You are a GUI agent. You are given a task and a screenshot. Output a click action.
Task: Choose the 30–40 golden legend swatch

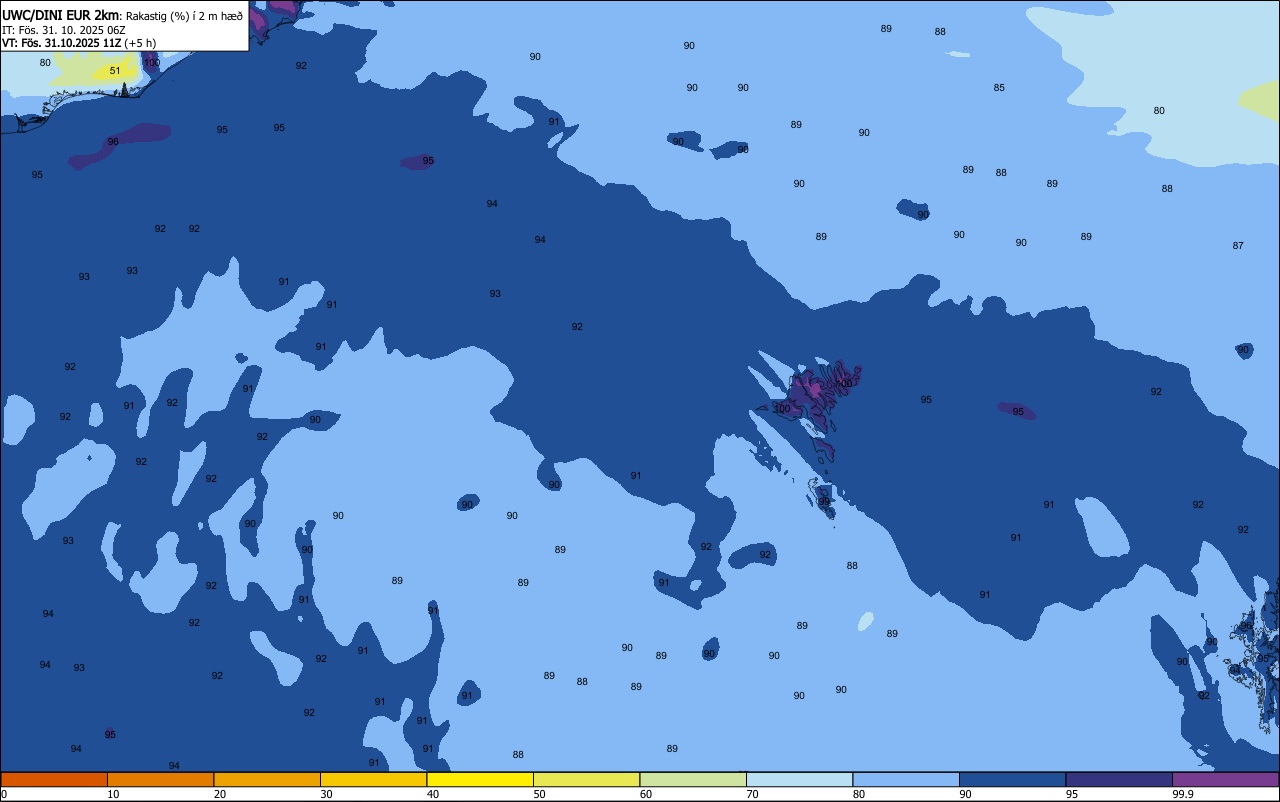coord(373,779)
